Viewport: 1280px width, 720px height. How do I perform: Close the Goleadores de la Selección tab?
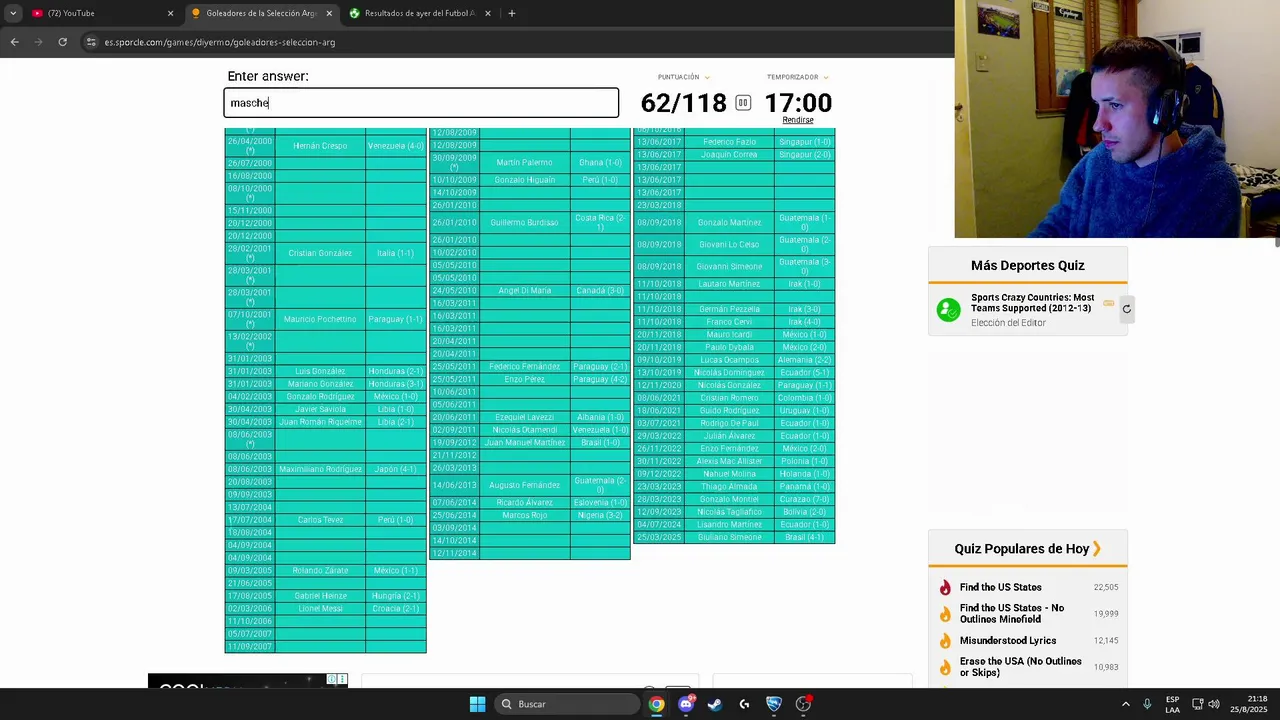tap(329, 13)
